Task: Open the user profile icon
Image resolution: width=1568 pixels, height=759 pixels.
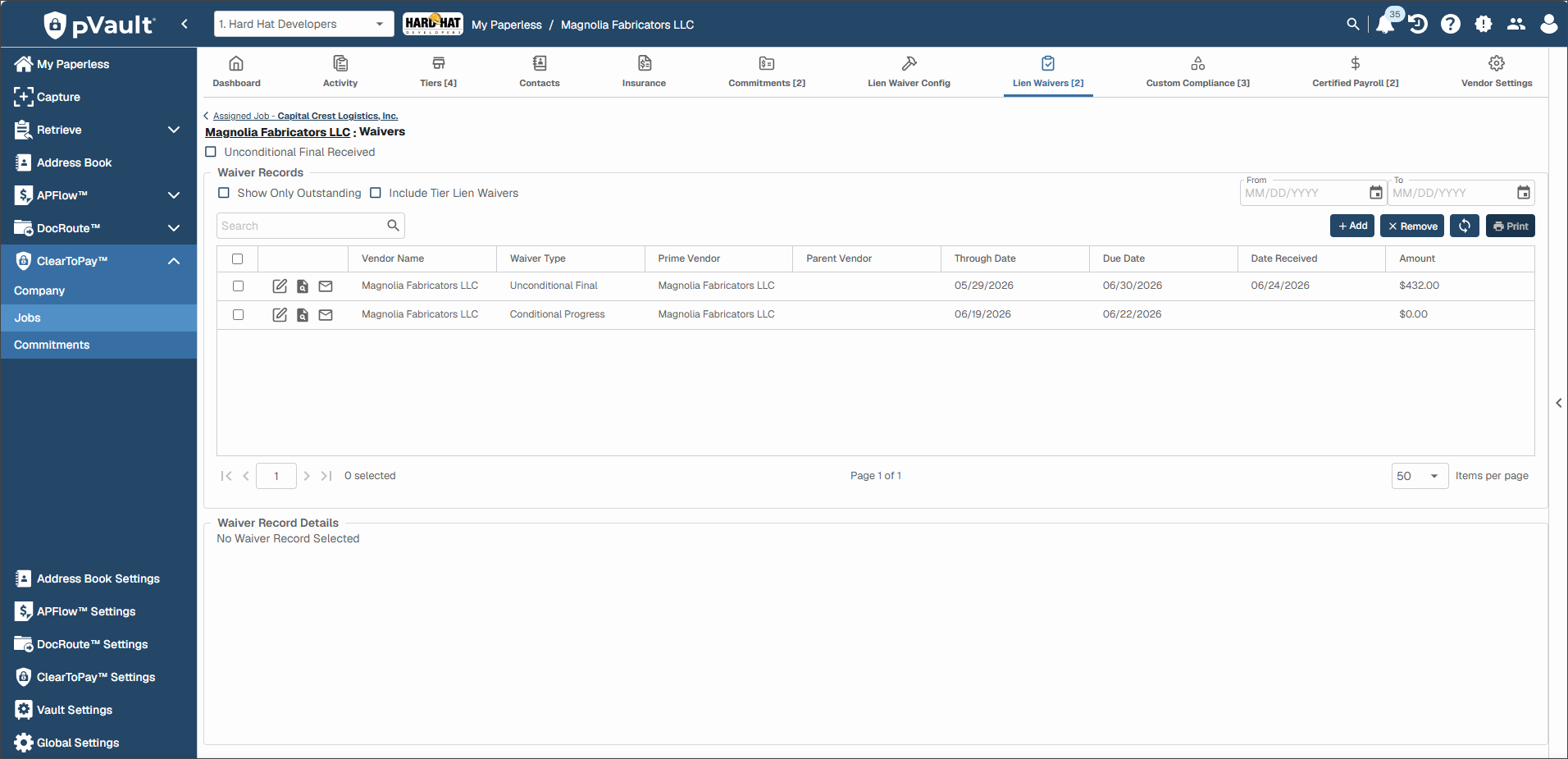Action: coord(1549,25)
